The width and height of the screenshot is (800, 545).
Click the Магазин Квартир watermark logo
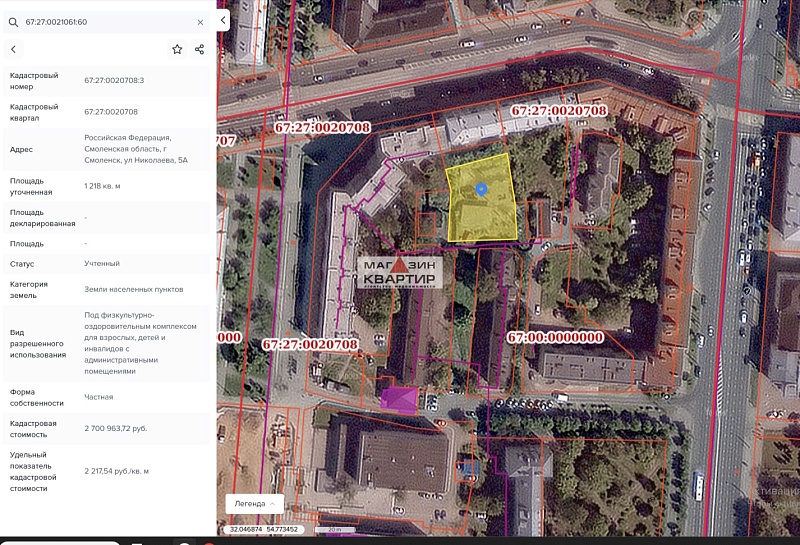pyautogui.click(x=399, y=271)
